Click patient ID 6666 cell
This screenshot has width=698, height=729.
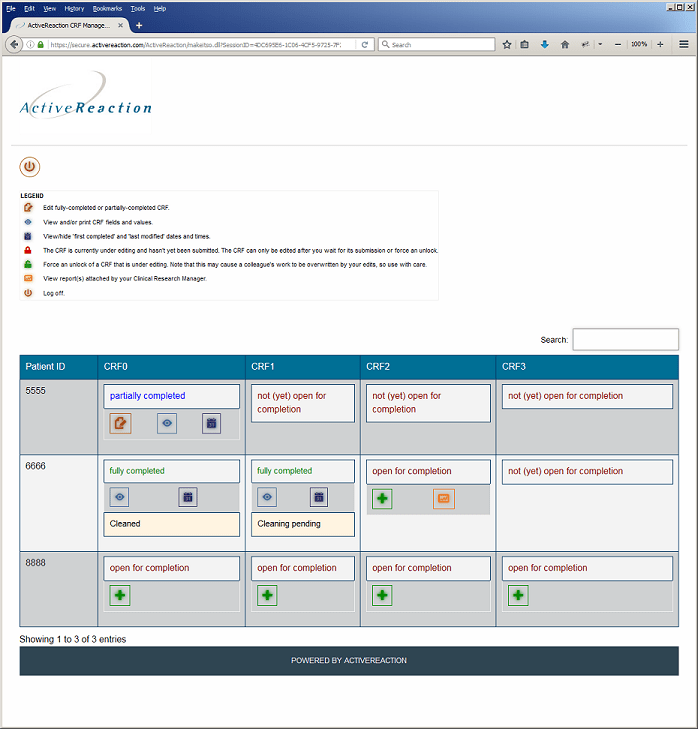[x=59, y=503]
